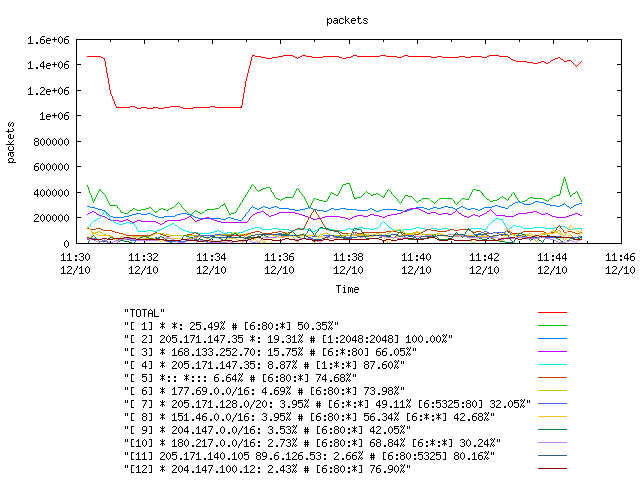Screen dimensions: 640x480
Task: Click the green legend line sample for entry [ 1]
Action: (552, 326)
